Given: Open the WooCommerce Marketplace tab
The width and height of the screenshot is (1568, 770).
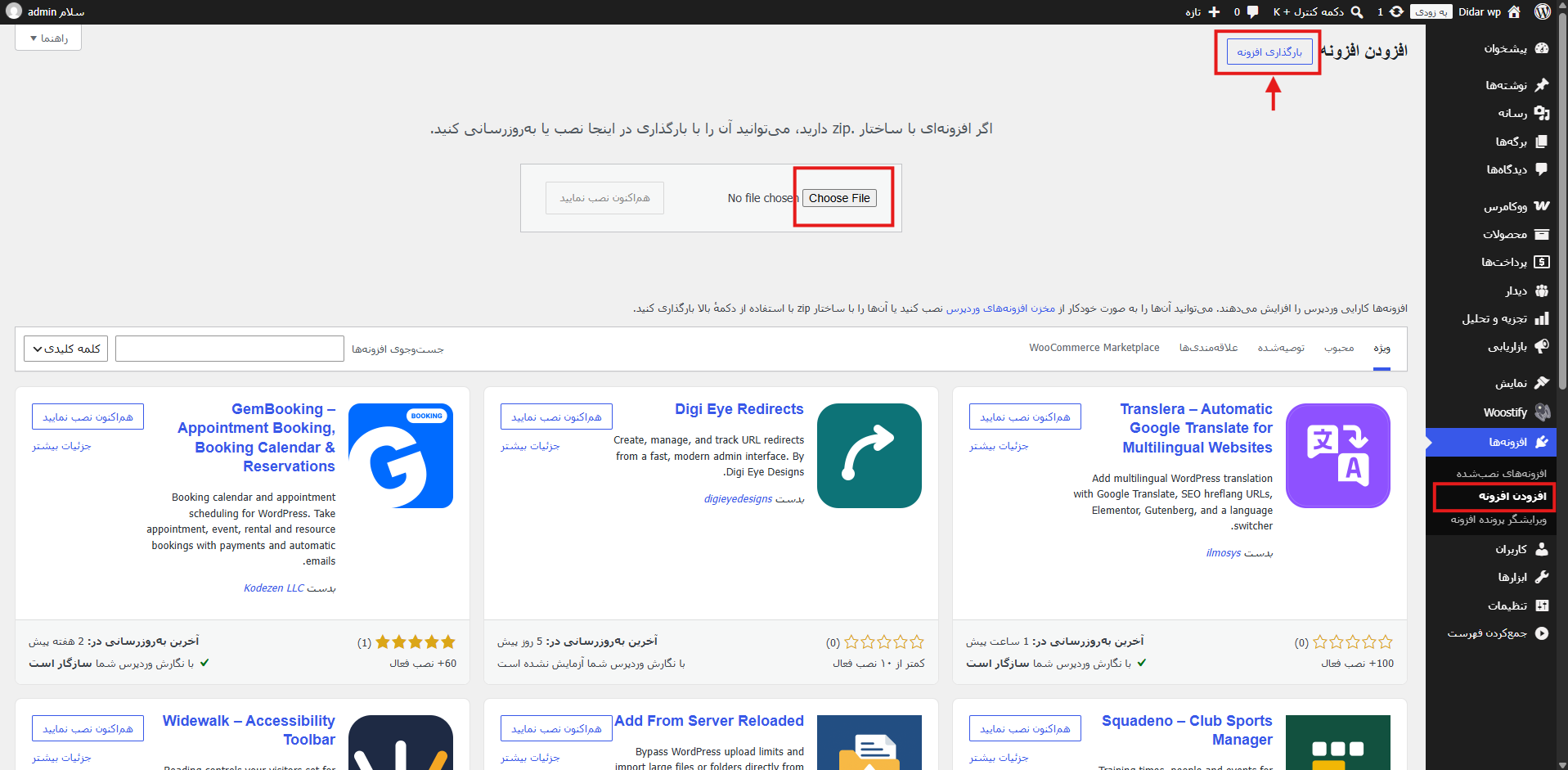Looking at the screenshot, I should point(1094,348).
